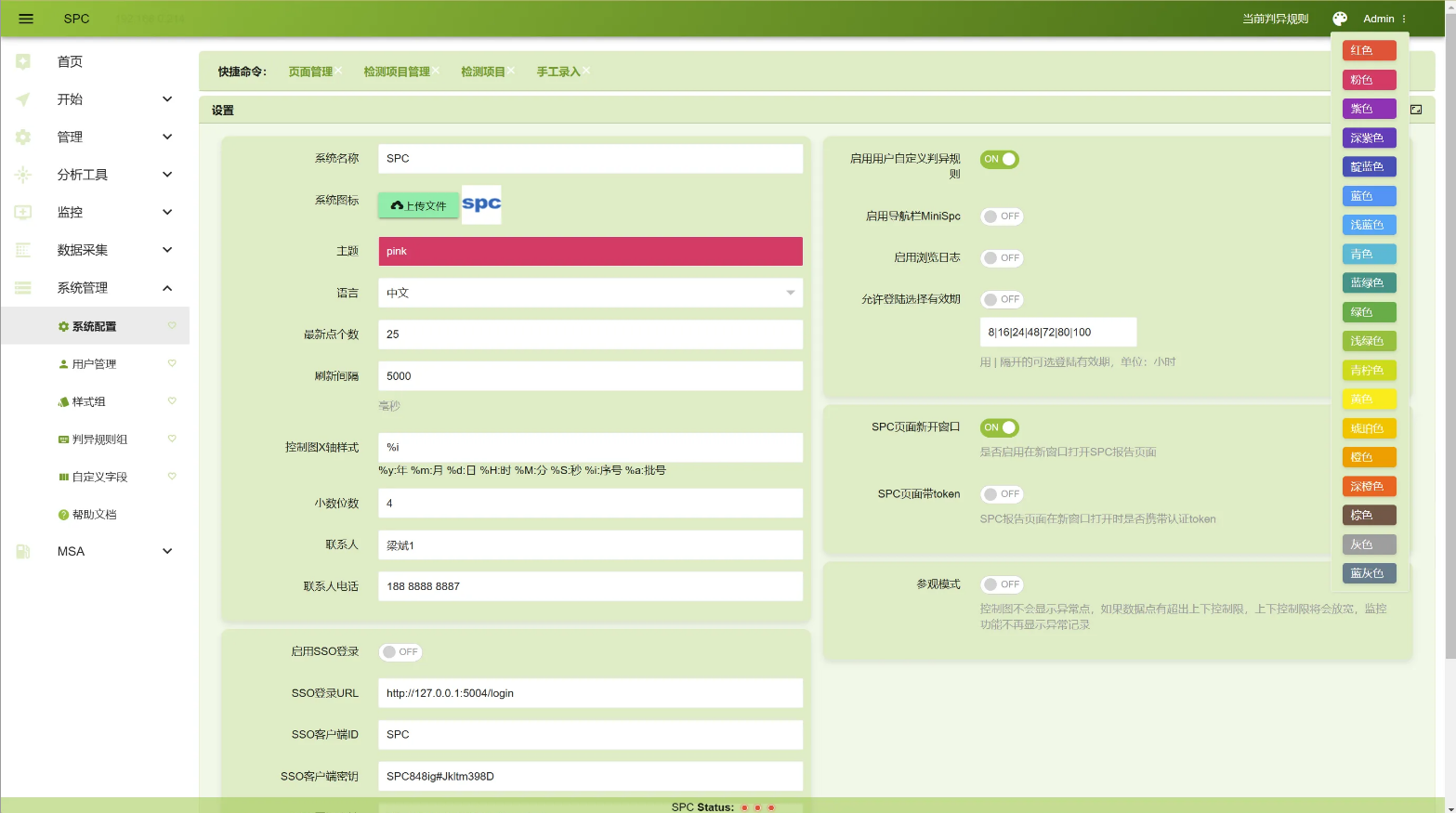The width and height of the screenshot is (1456, 813).
Task: Click 当前判异规则 in the top bar
Action: [1275, 19]
